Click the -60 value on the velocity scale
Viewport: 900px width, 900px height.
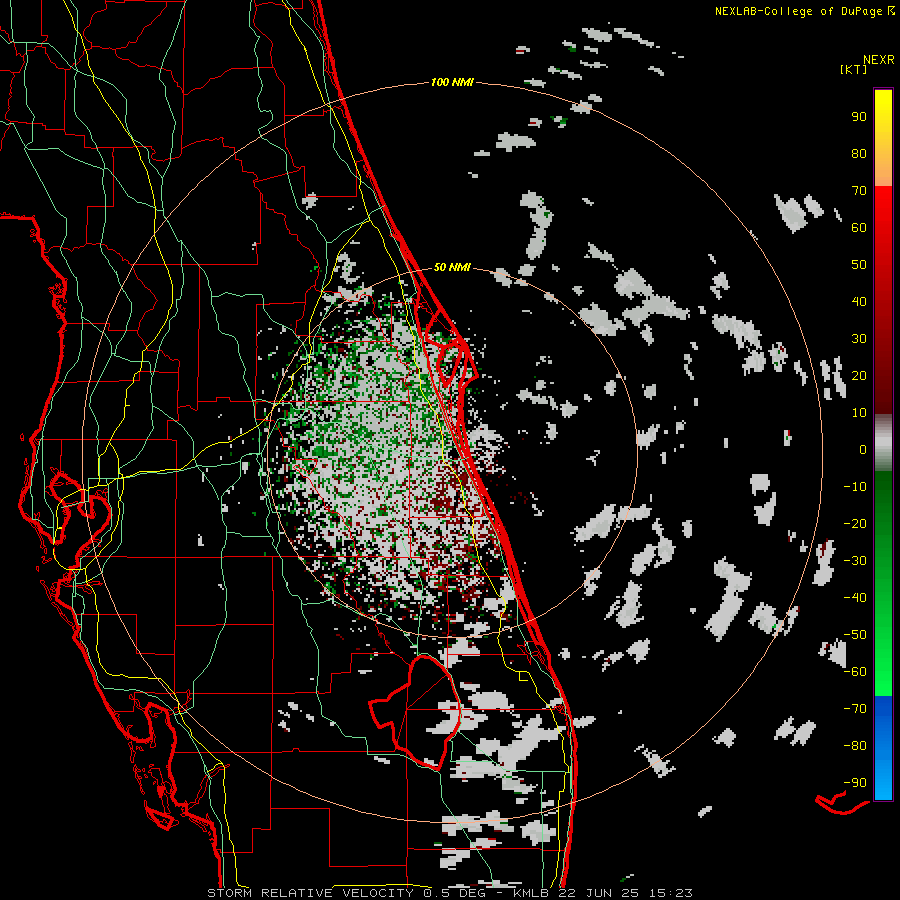click(855, 672)
